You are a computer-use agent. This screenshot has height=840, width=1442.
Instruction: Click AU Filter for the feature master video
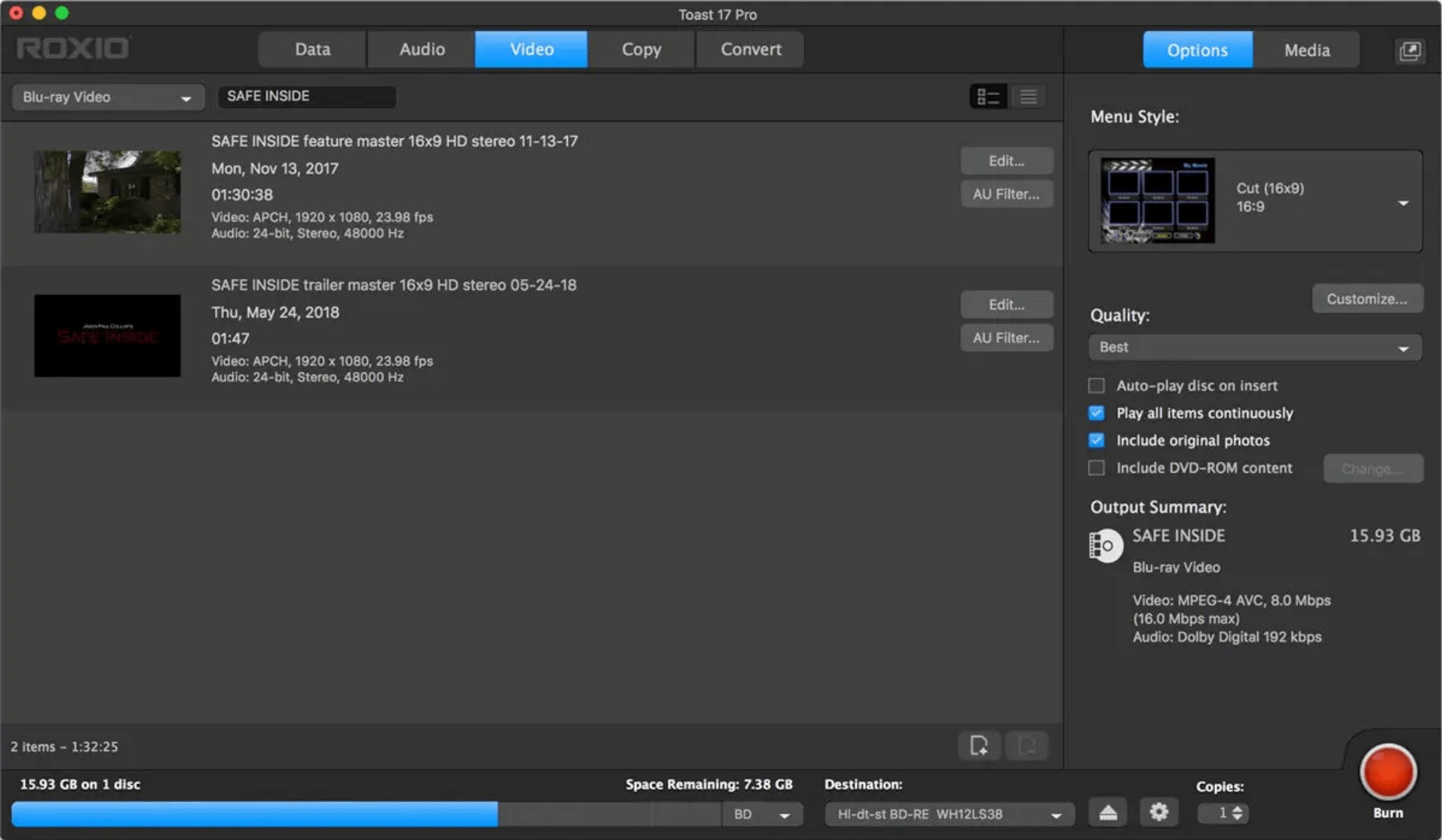click(x=1006, y=194)
